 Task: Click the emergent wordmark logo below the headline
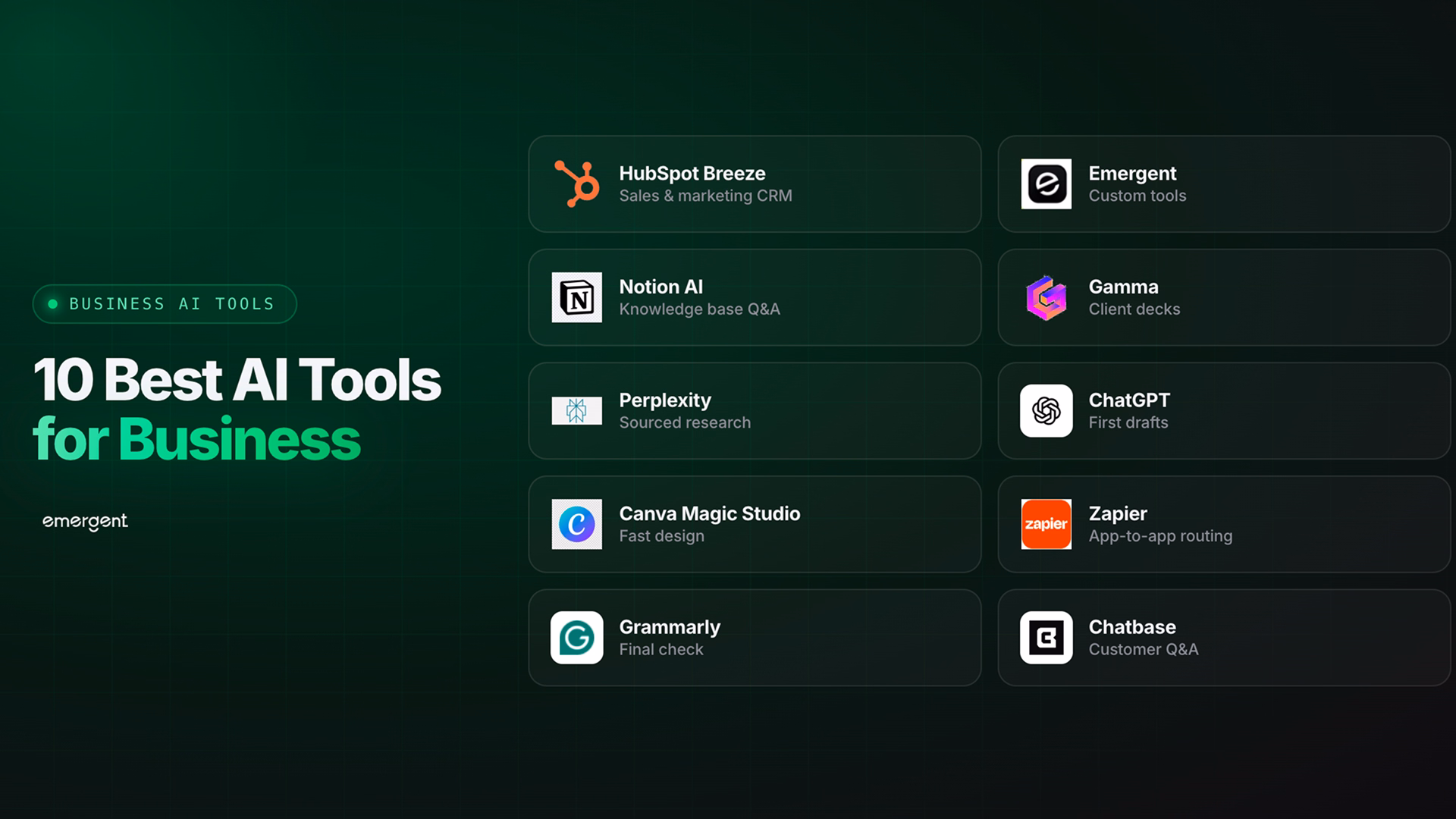point(85,522)
